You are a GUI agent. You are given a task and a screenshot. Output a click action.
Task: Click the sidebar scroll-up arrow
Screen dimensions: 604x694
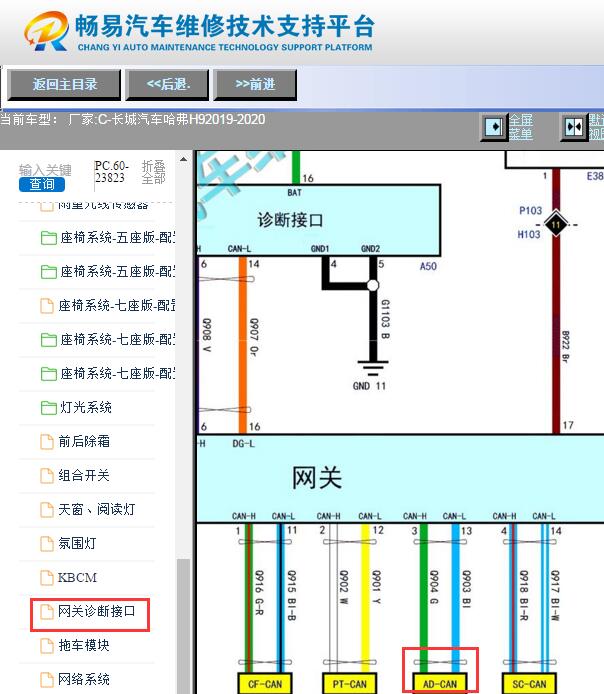184,159
